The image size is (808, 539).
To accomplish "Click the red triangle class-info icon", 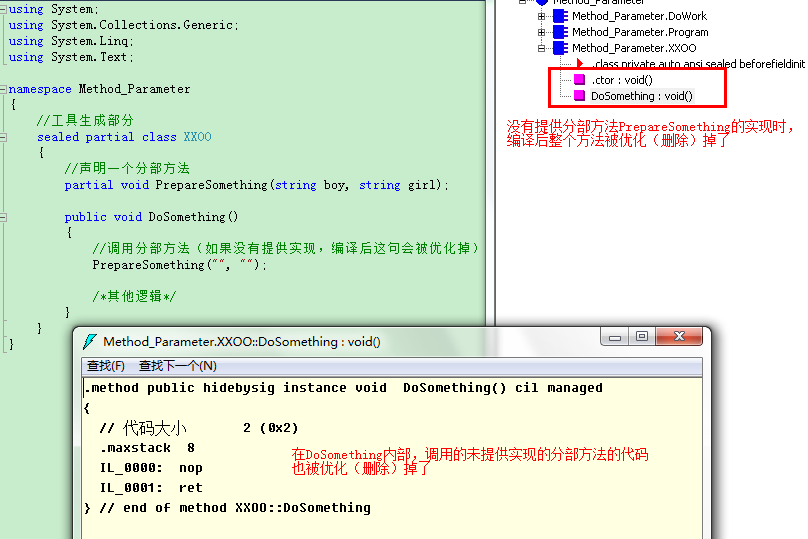I will pyautogui.click(x=580, y=63).
